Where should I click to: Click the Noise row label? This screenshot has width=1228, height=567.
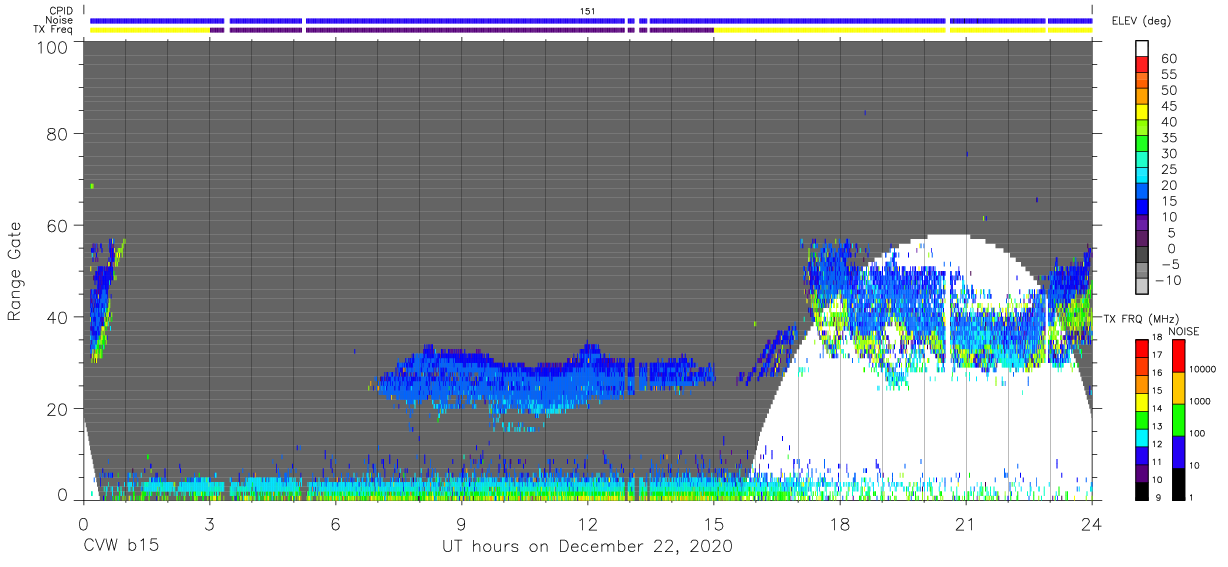click(60, 20)
